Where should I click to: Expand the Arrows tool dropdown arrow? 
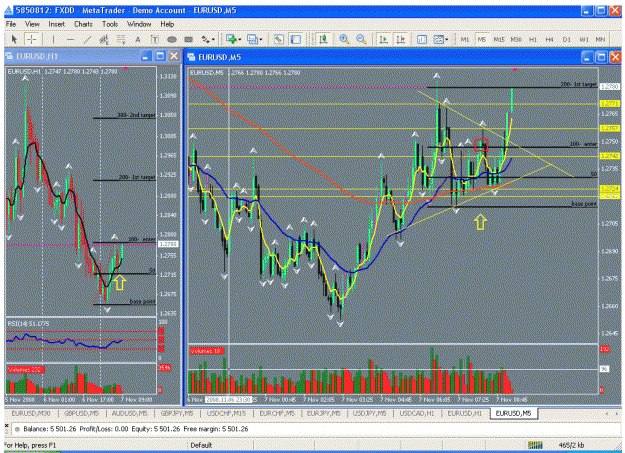[x=213, y=39]
